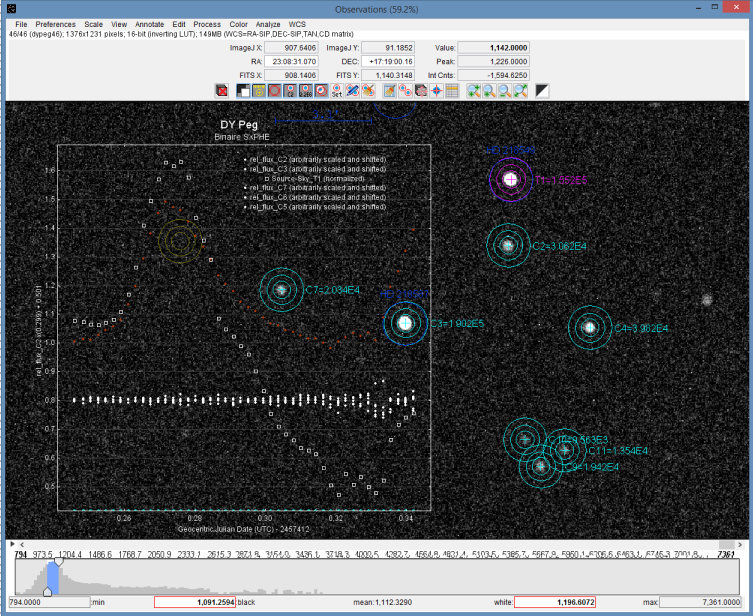Image resolution: width=753 pixels, height=616 pixels.
Task: Click the C9=1.942E4 aperture label
Action: pos(592,467)
